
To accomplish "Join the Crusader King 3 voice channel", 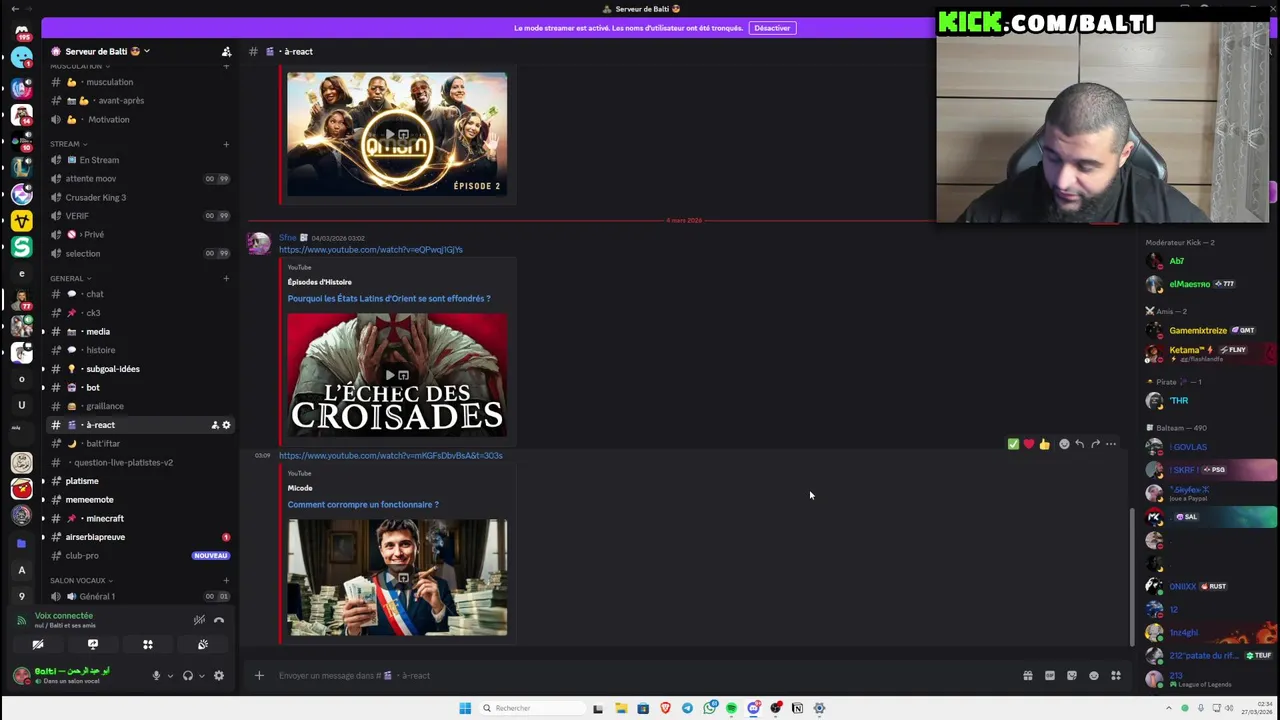I will (x=140, y=197).
